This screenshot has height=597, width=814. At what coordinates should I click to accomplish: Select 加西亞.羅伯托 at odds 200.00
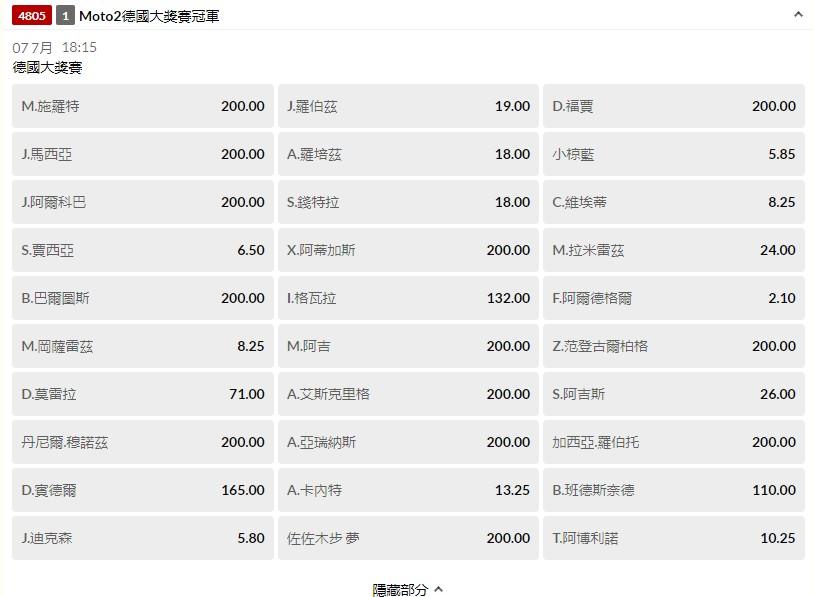point(674,442)
